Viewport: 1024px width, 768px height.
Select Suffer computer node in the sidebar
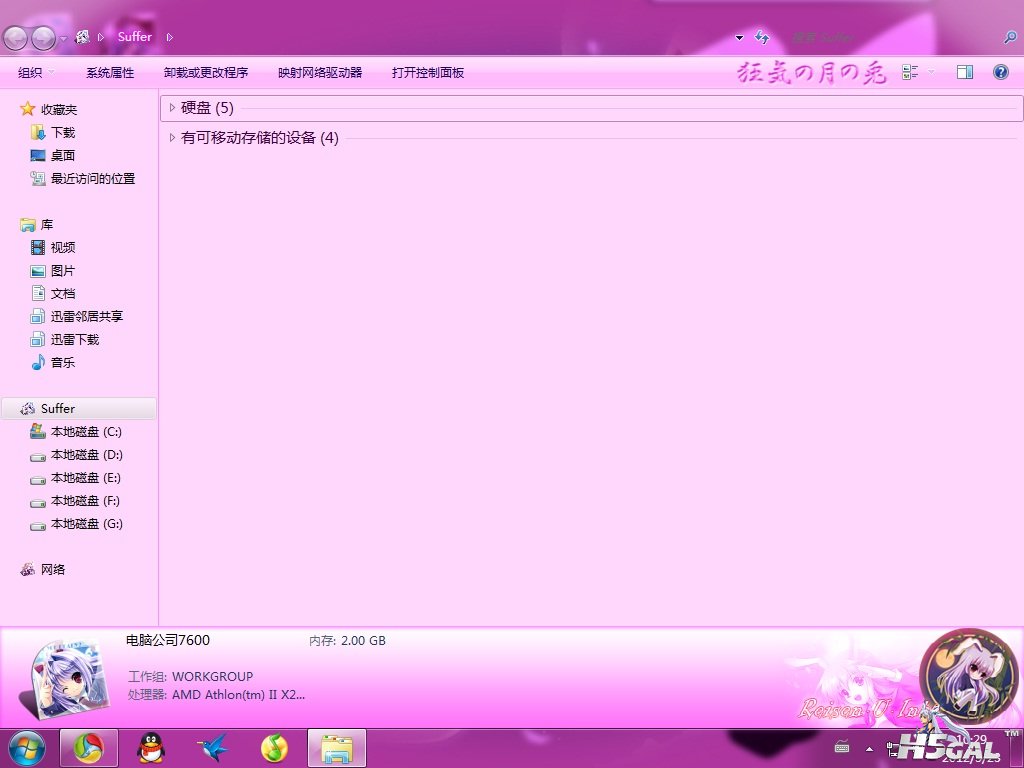79,409
